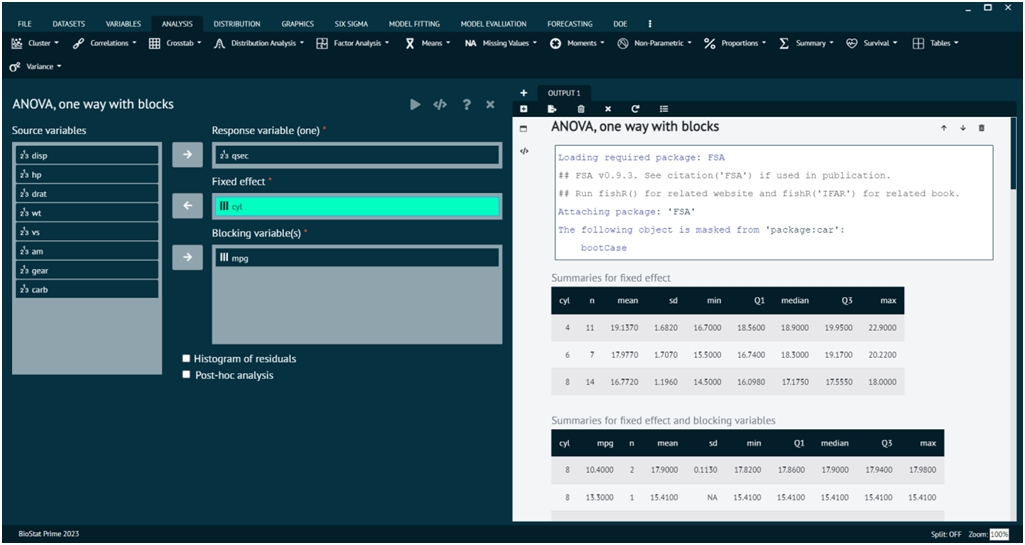Open the Means dropdown
This screenshot has height=545, width=1025.
click(x=428, y=43)
